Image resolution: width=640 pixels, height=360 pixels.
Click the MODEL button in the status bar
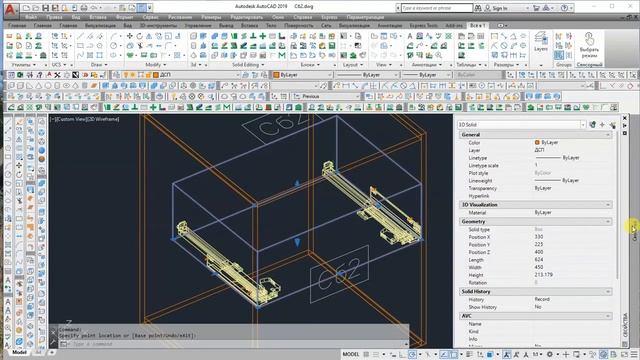[x=351, y=354]
